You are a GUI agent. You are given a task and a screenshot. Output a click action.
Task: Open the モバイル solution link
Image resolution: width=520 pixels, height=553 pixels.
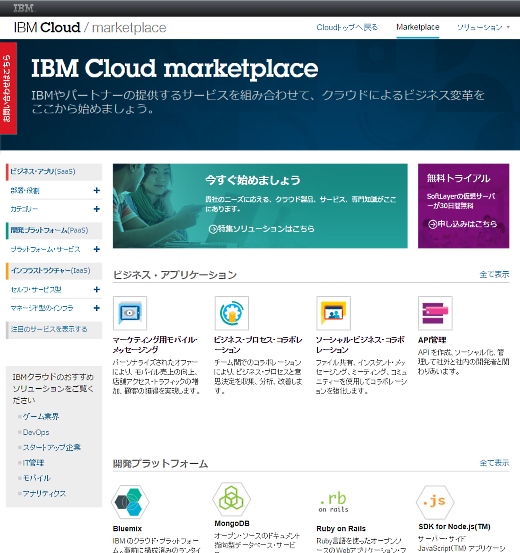coord(36,478)
